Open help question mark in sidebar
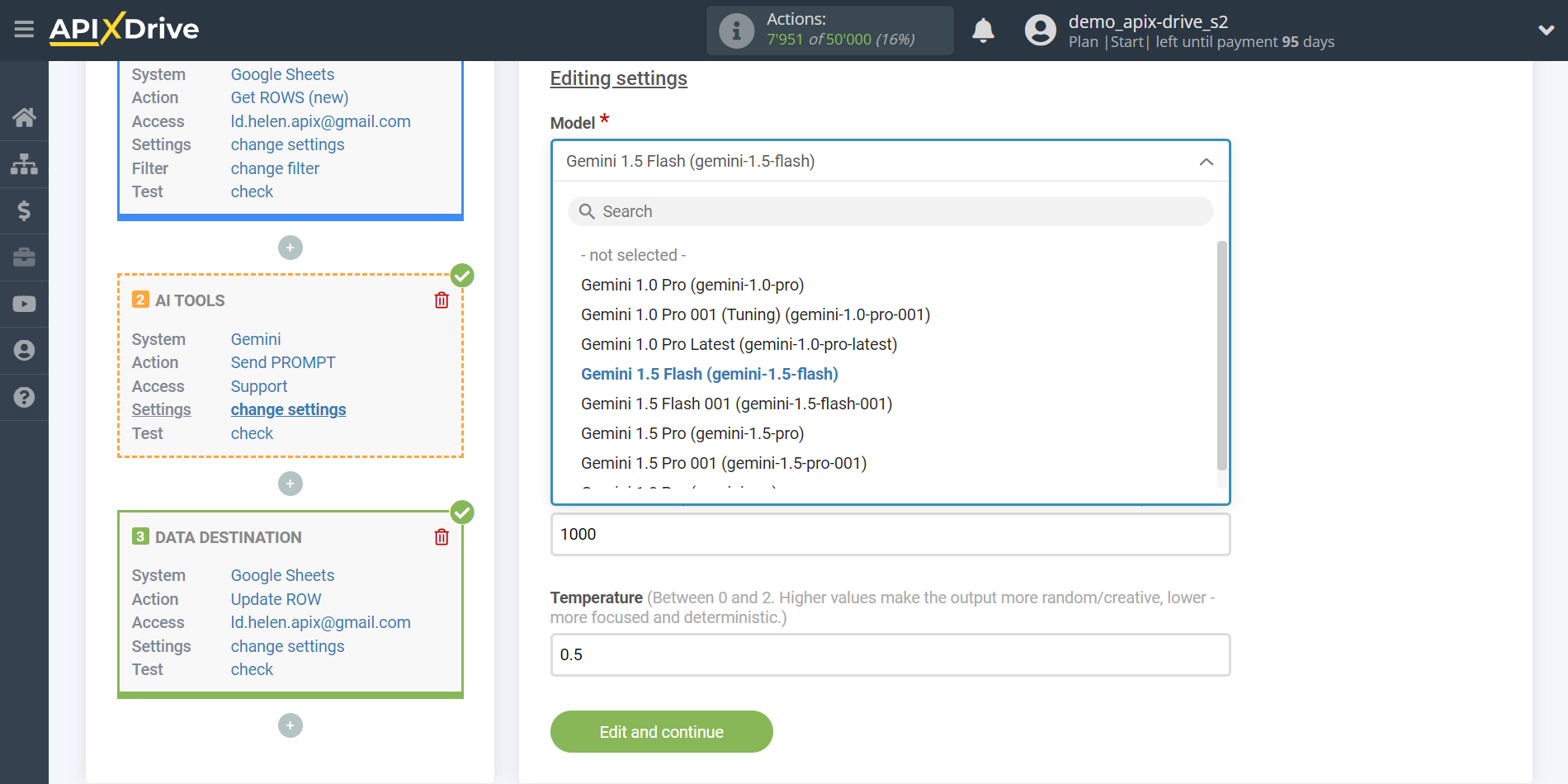 pos(24,397)
